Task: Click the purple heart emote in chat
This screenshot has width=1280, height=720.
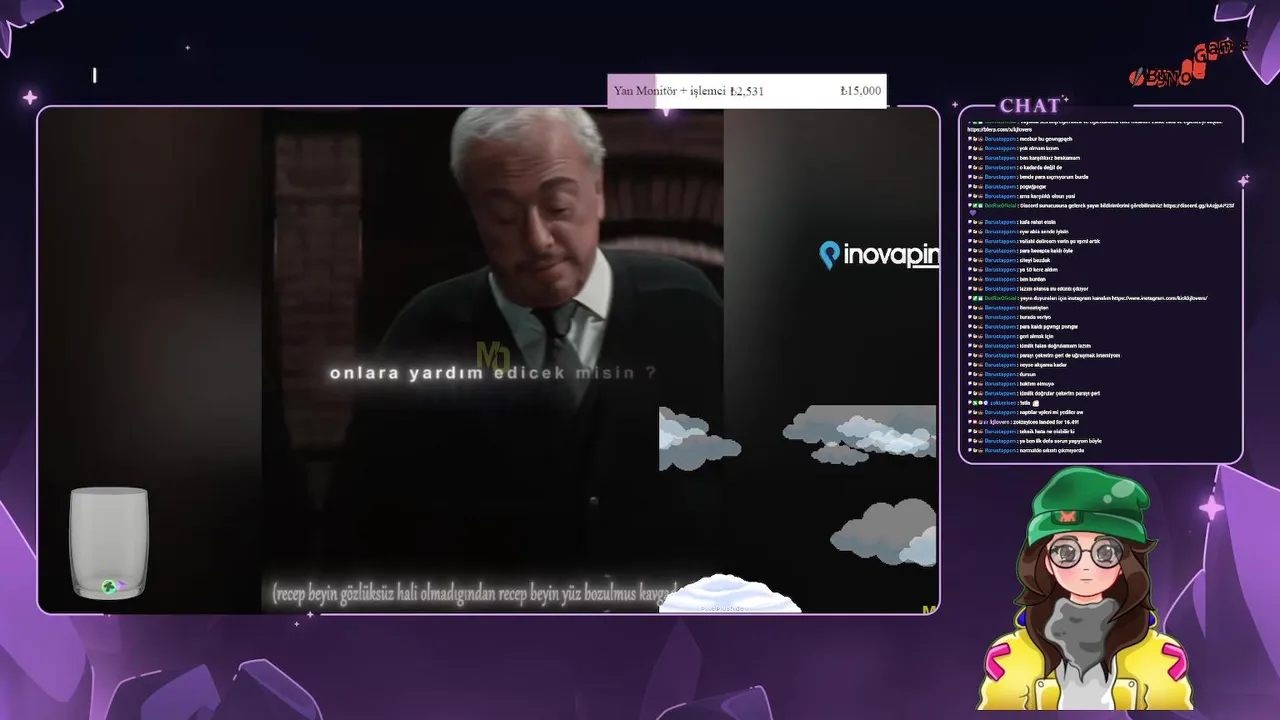Action: click(x=973, y=213)
